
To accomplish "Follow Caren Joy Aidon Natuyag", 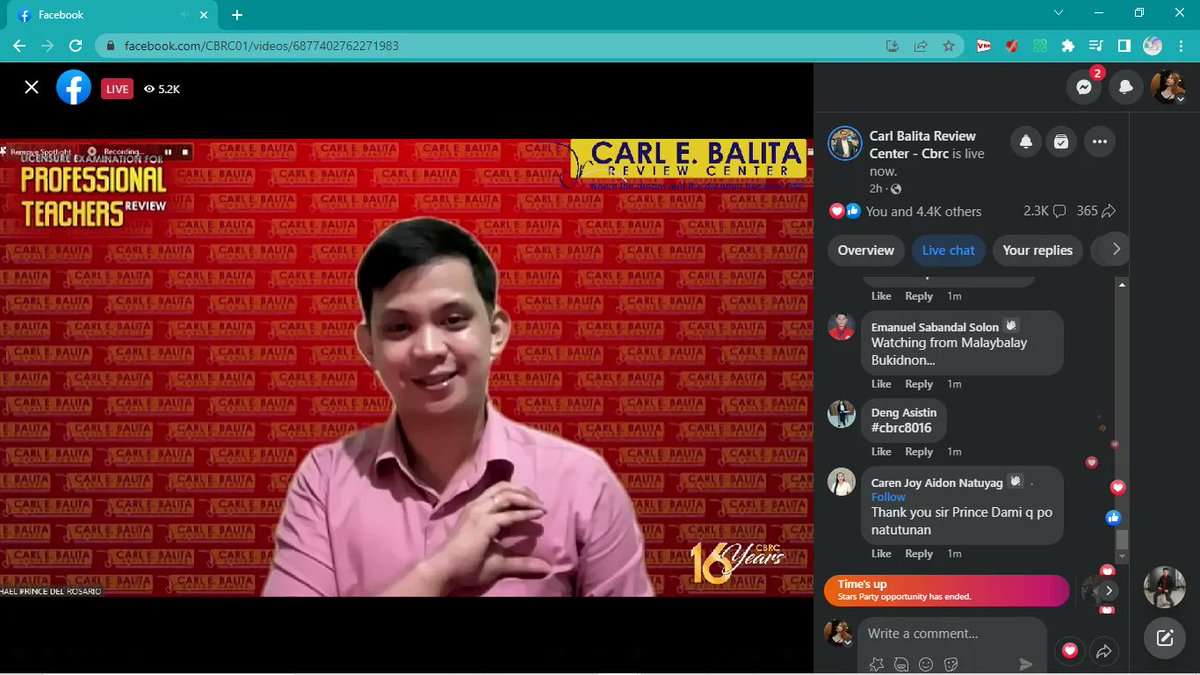I will coord(888,497).
